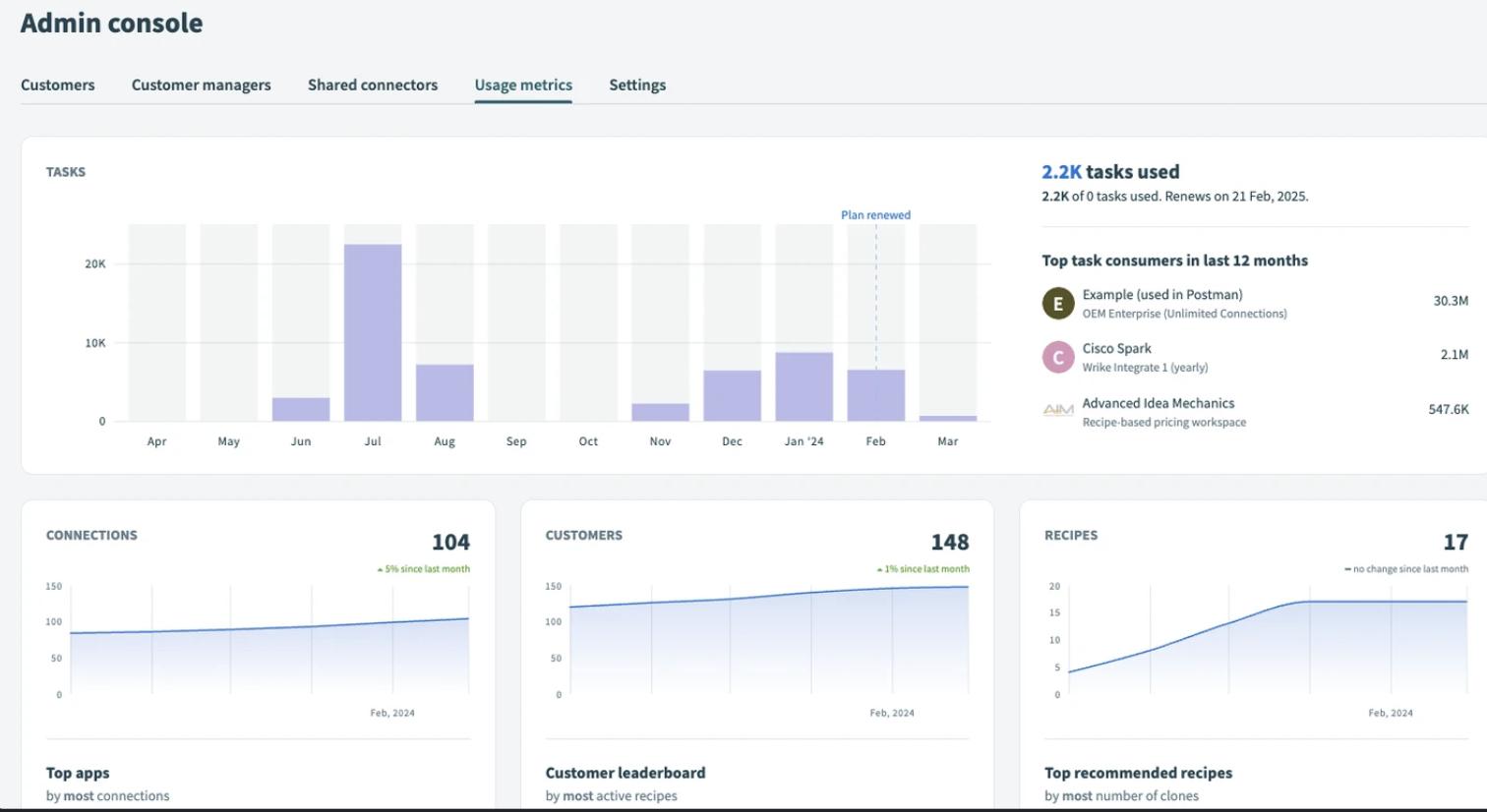The image size is (1487, 812).
Task: Click the 2.2K tasks used link
Action: [x=1061, y=171]
